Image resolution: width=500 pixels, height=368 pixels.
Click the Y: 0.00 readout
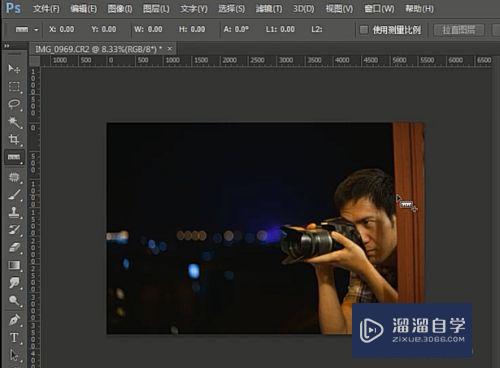[x=104, y=29]
